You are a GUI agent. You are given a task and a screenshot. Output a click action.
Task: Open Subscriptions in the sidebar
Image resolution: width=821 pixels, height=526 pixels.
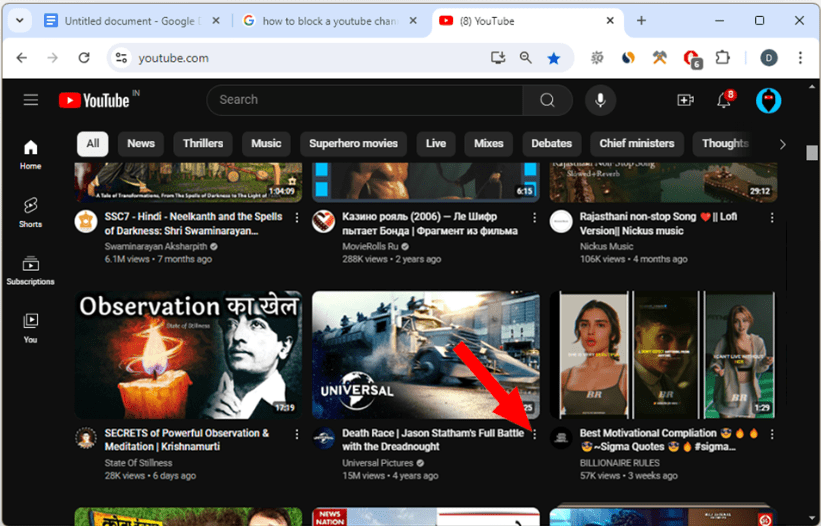click(30, 271)
